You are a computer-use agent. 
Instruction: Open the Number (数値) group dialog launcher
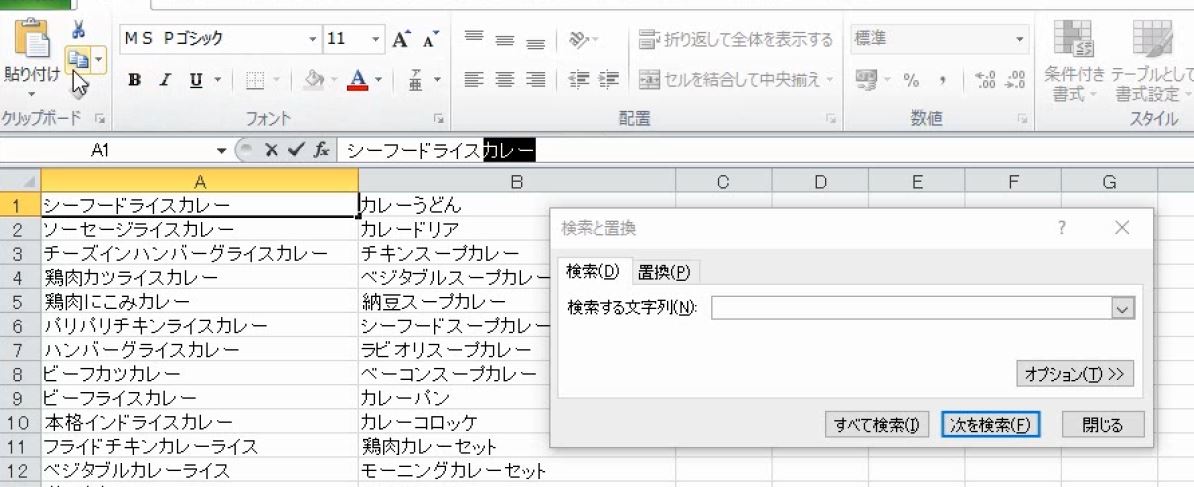tap(1023, 119)
